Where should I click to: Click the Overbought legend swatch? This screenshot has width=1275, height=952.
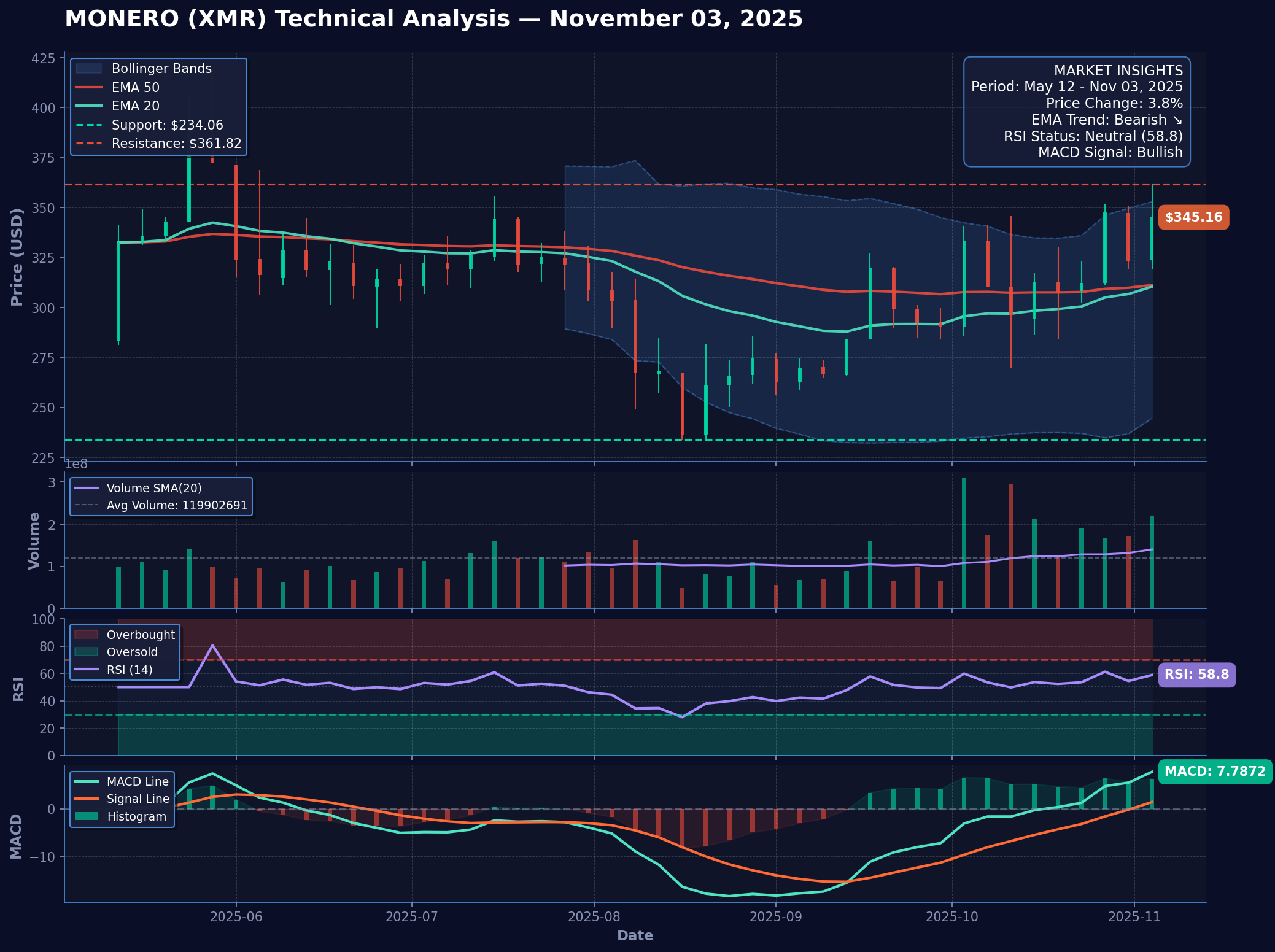87,635
